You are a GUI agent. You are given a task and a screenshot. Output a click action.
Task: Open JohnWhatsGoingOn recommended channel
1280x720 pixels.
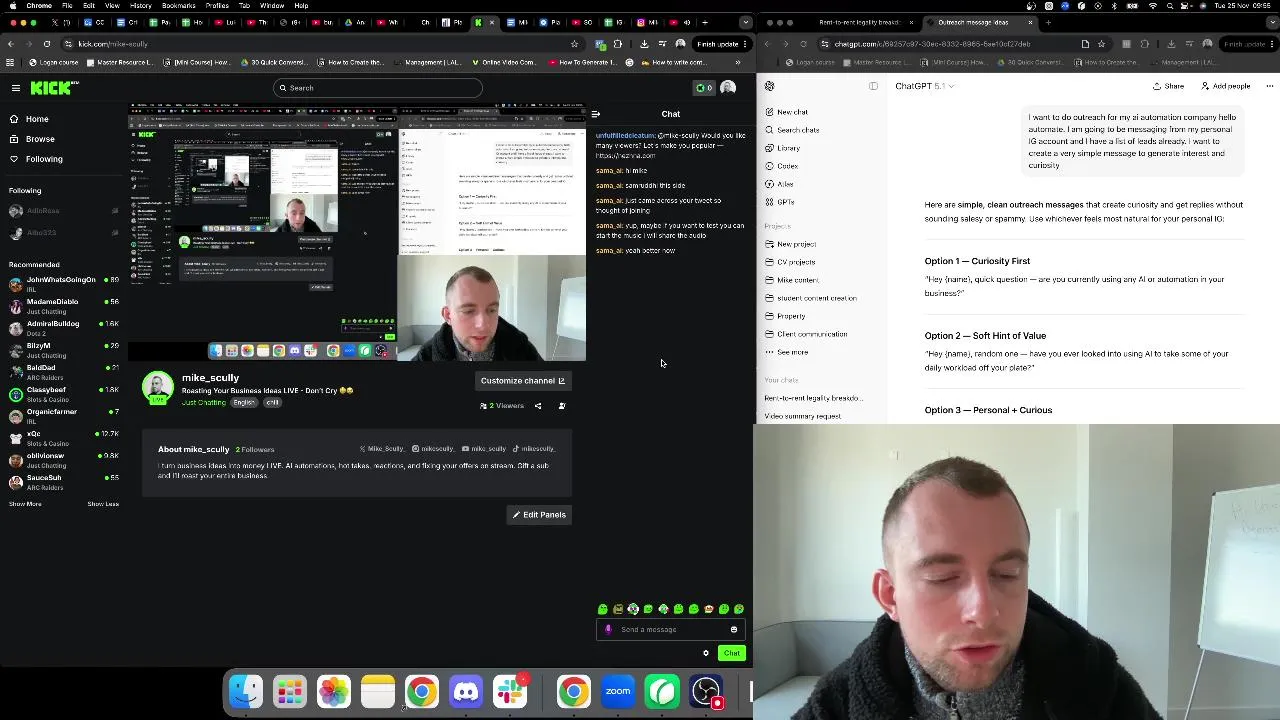tap(63, 284)
